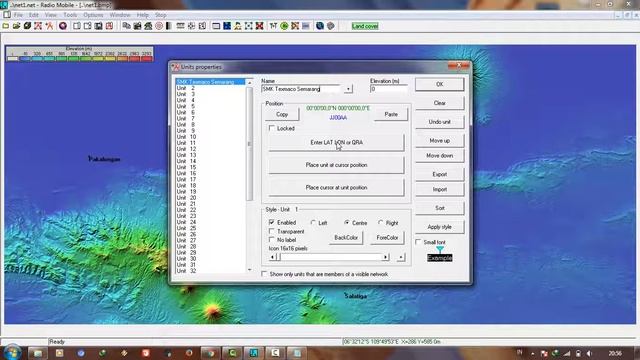Open Windows Explorer from the taskbar
This screenshot has width=640, height=360.
(38, 353)
